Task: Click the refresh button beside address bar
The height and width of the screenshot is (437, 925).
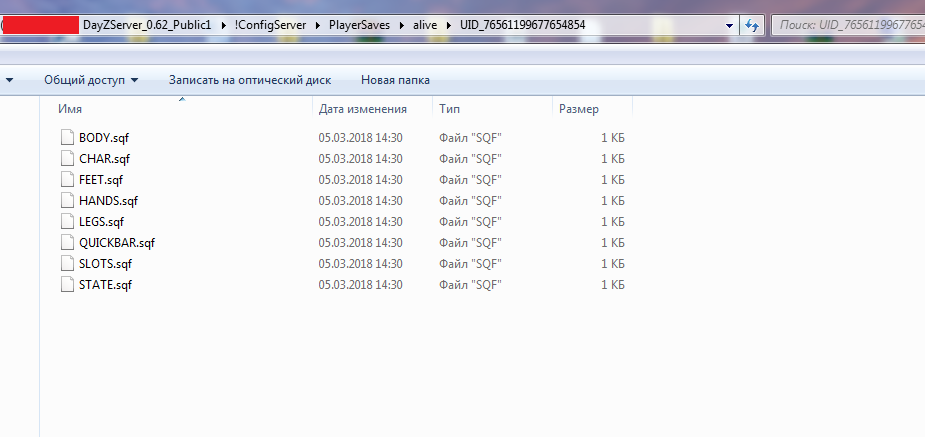Action: (x=752, y=25)
